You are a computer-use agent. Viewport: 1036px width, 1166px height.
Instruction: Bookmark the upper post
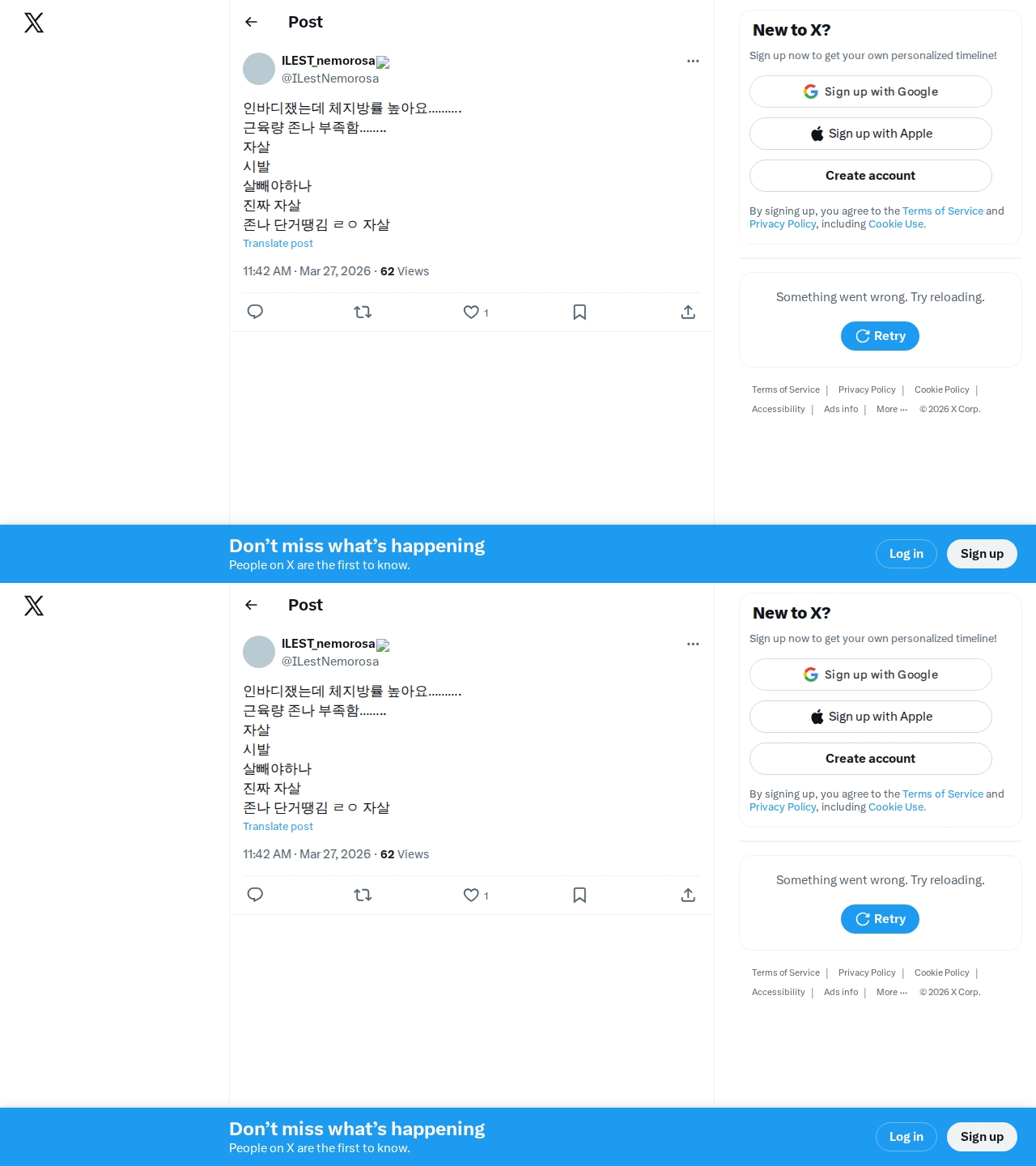click(x=580, y=312)
